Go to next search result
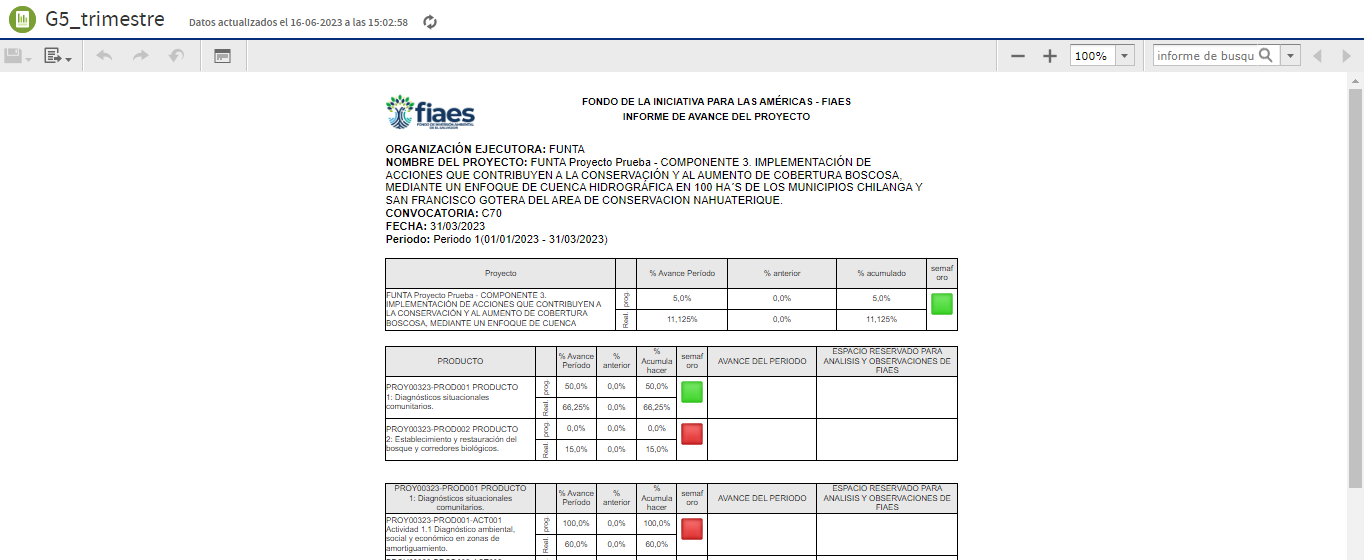 pos(1345,56)
